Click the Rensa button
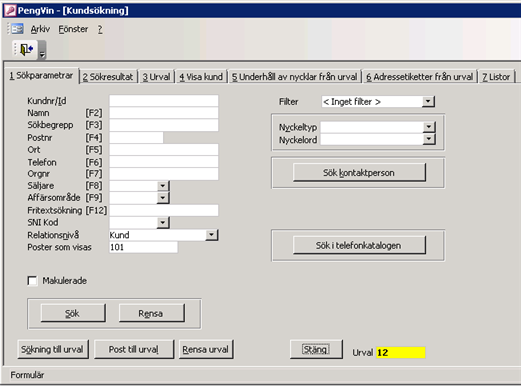The height and width of the screenshot is (386, 521). click(151, 313)
